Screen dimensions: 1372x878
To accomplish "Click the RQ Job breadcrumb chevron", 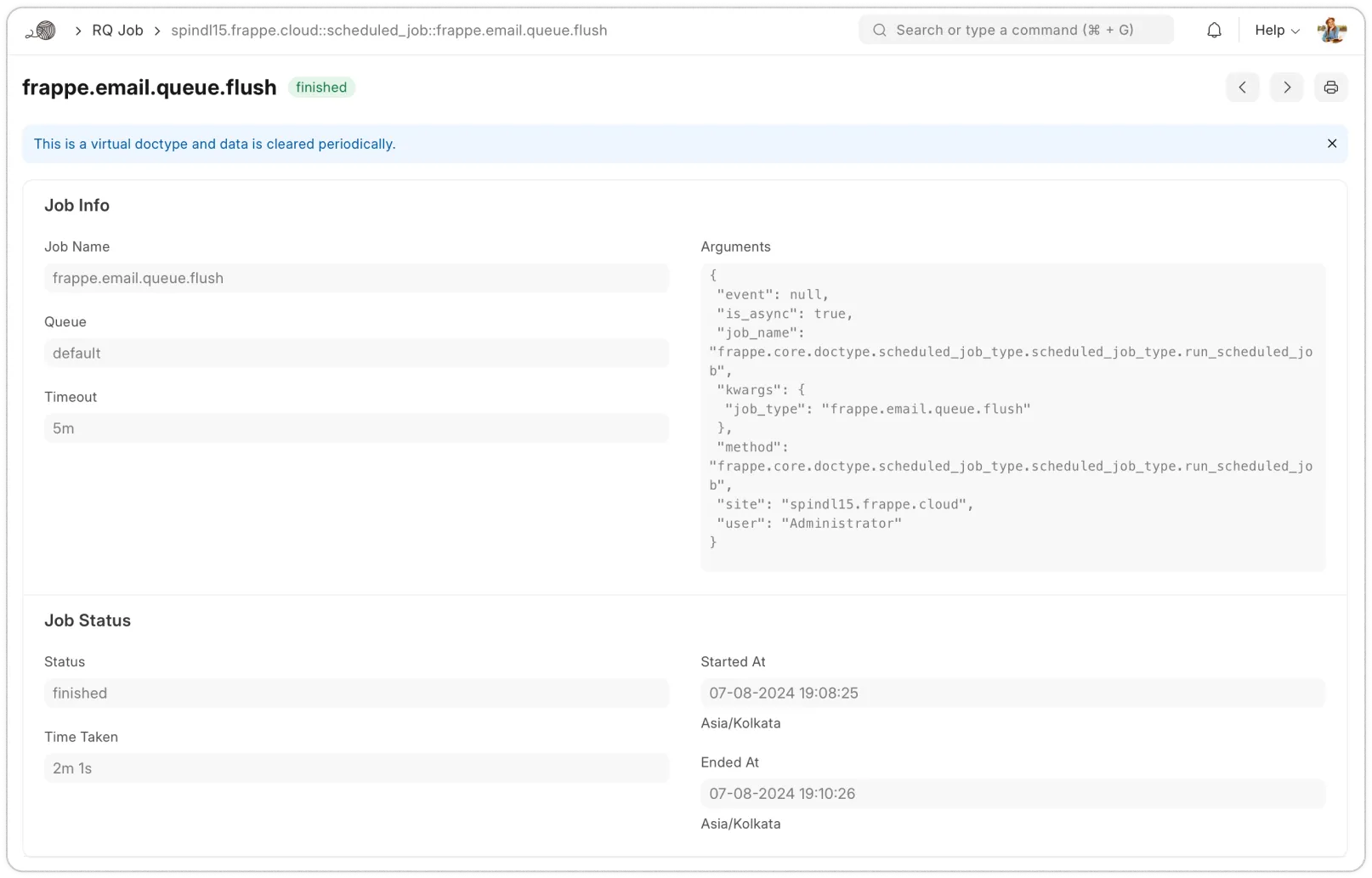I will [157, 30].
